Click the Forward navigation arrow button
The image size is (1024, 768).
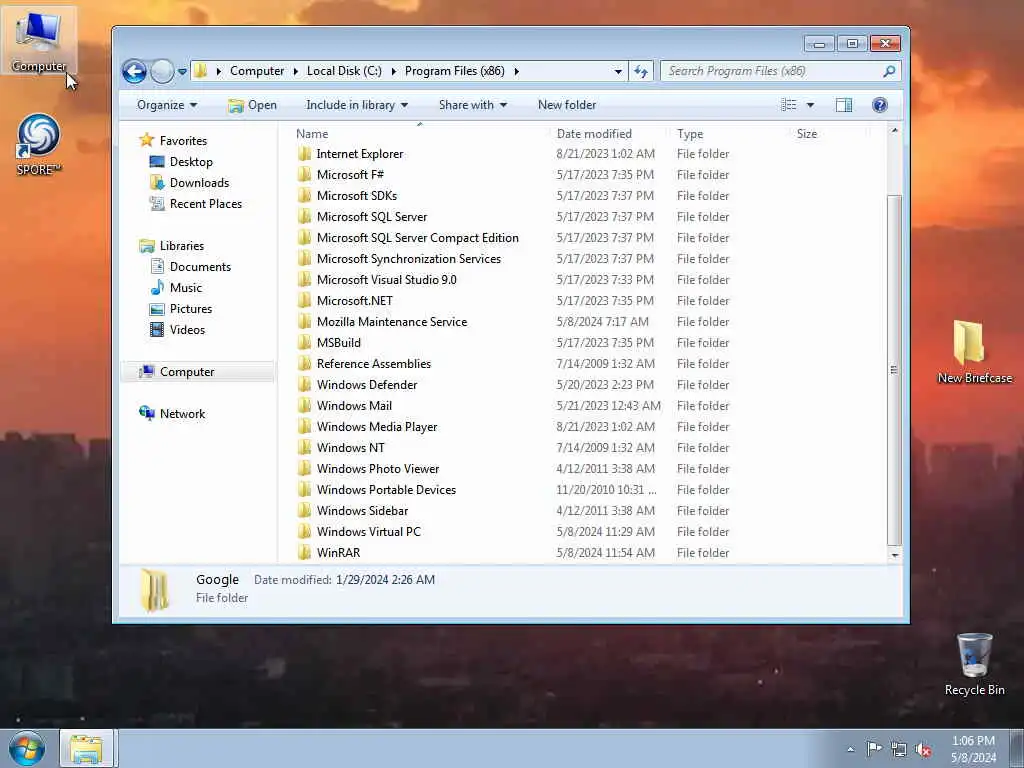click(162, 71)
